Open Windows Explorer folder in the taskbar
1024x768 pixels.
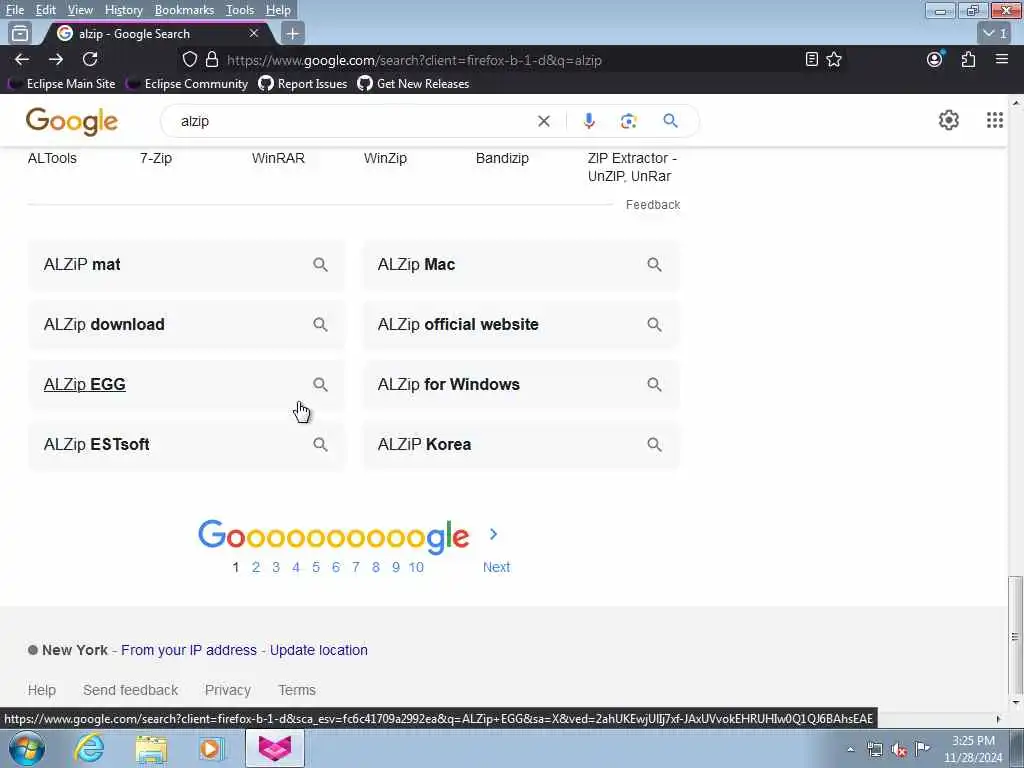point(152,748)
